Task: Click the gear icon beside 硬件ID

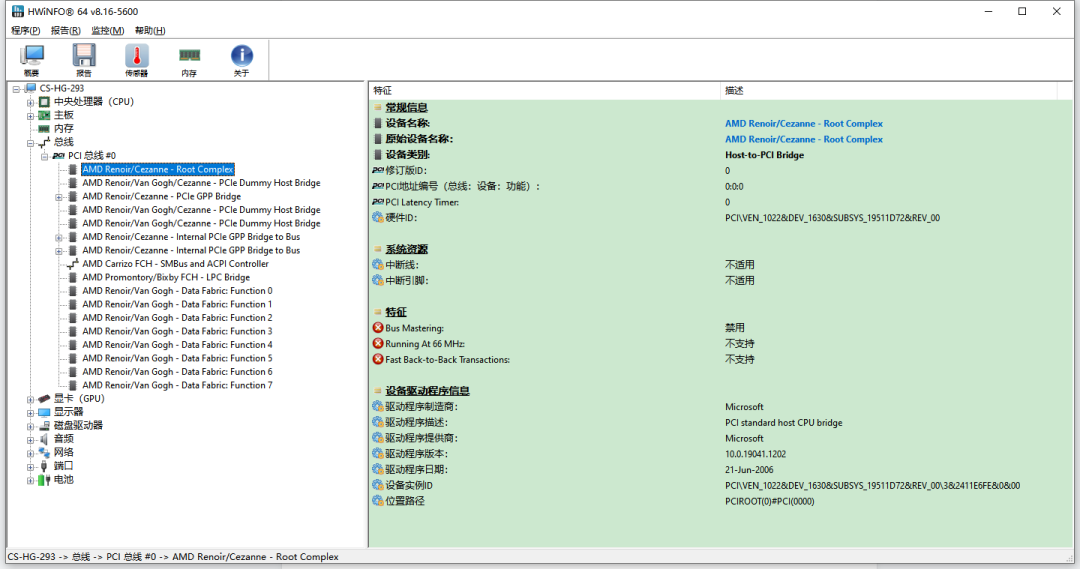Action: [x=377, y=218]
